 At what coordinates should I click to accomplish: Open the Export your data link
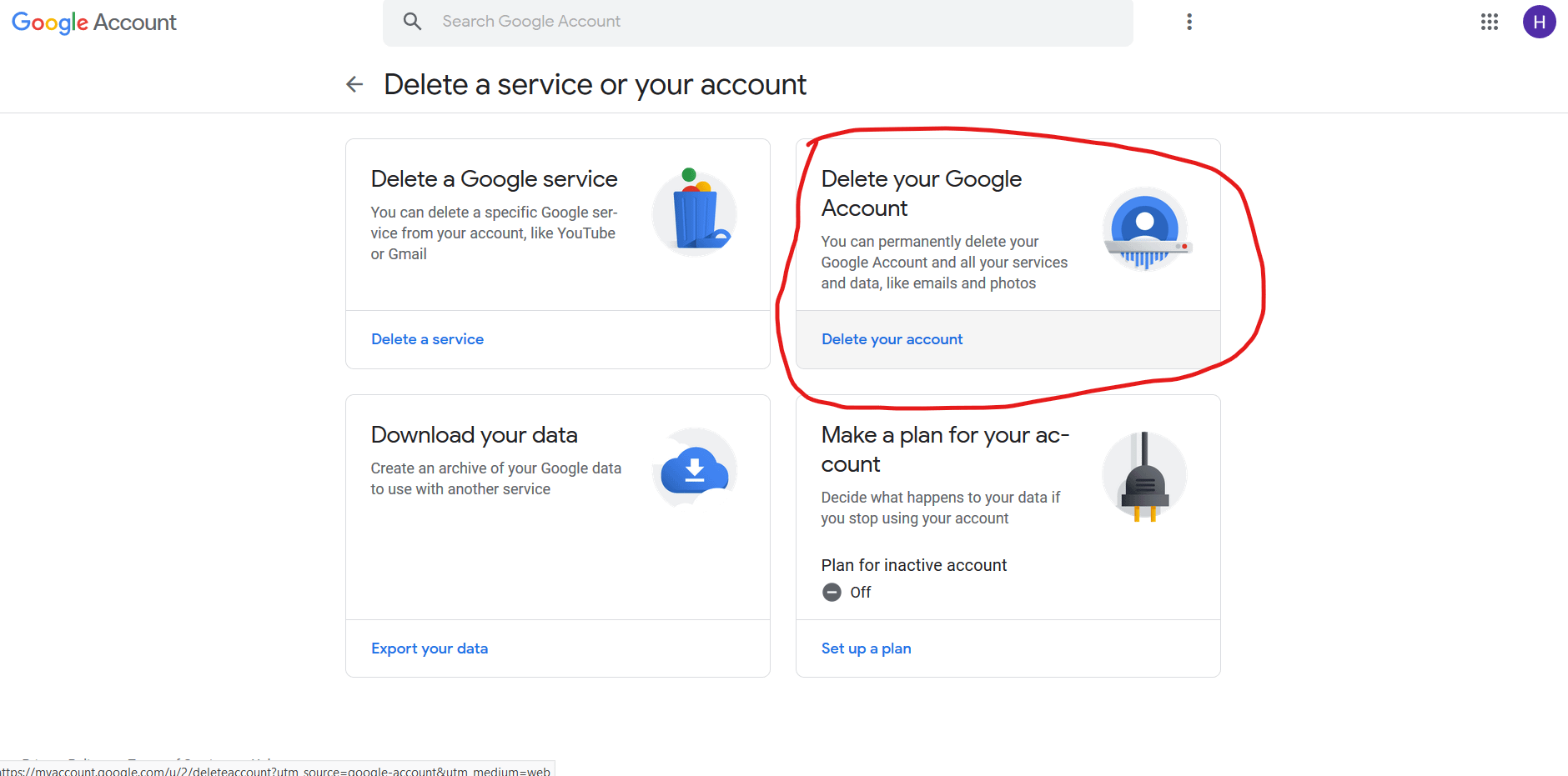pyautogui.click(x=430, y=648)
